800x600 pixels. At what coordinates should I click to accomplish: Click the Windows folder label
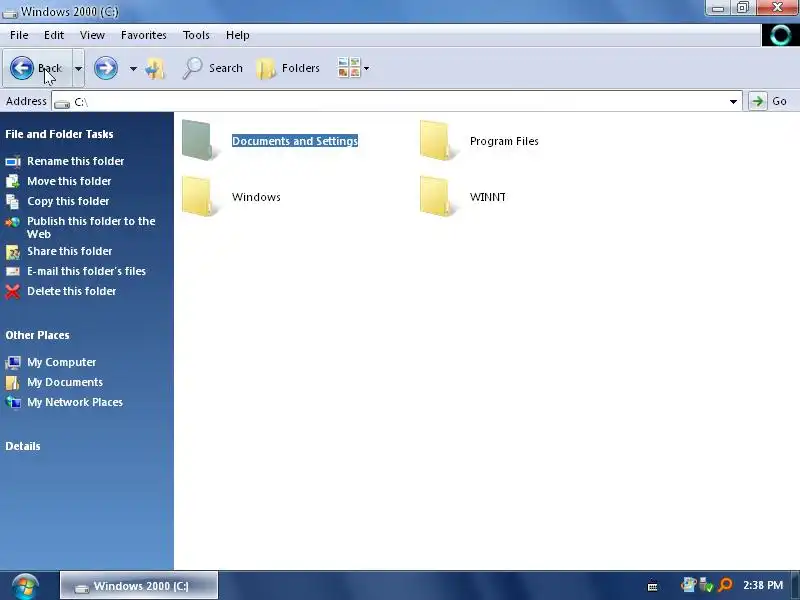(256, 197)
